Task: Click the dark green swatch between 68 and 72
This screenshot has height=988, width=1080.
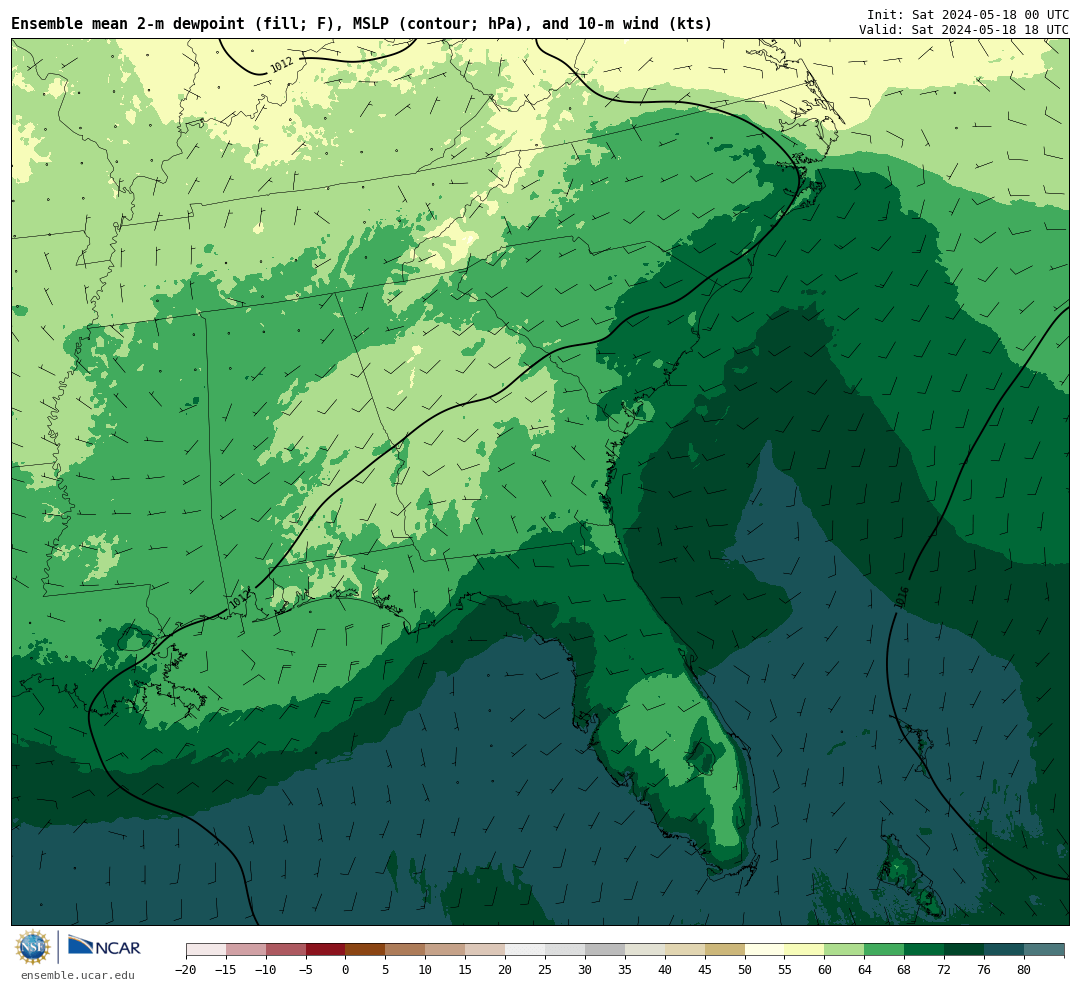Action: click(x=924, y=950)
